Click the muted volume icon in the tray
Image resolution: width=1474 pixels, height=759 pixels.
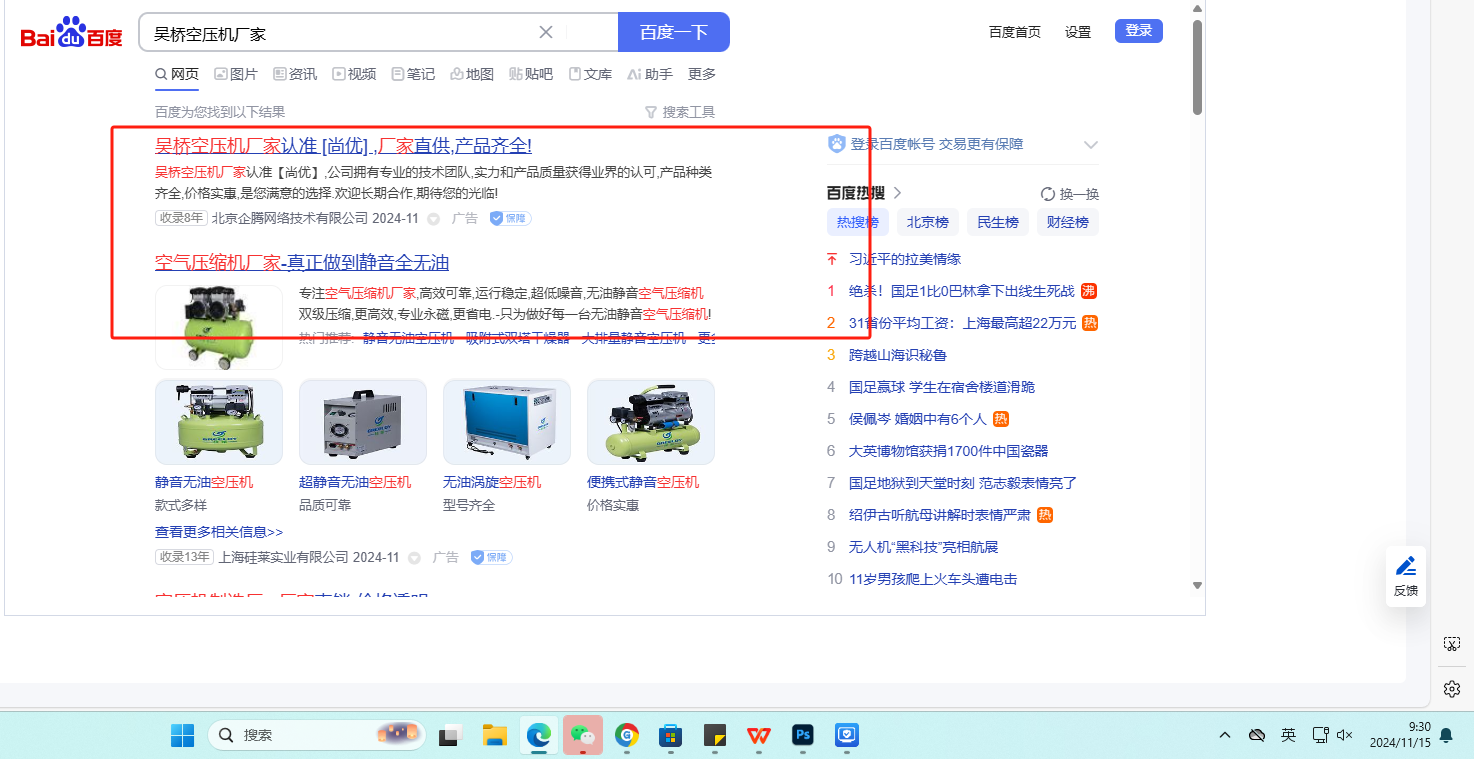pyautogui.click(x=1344, y=735)
